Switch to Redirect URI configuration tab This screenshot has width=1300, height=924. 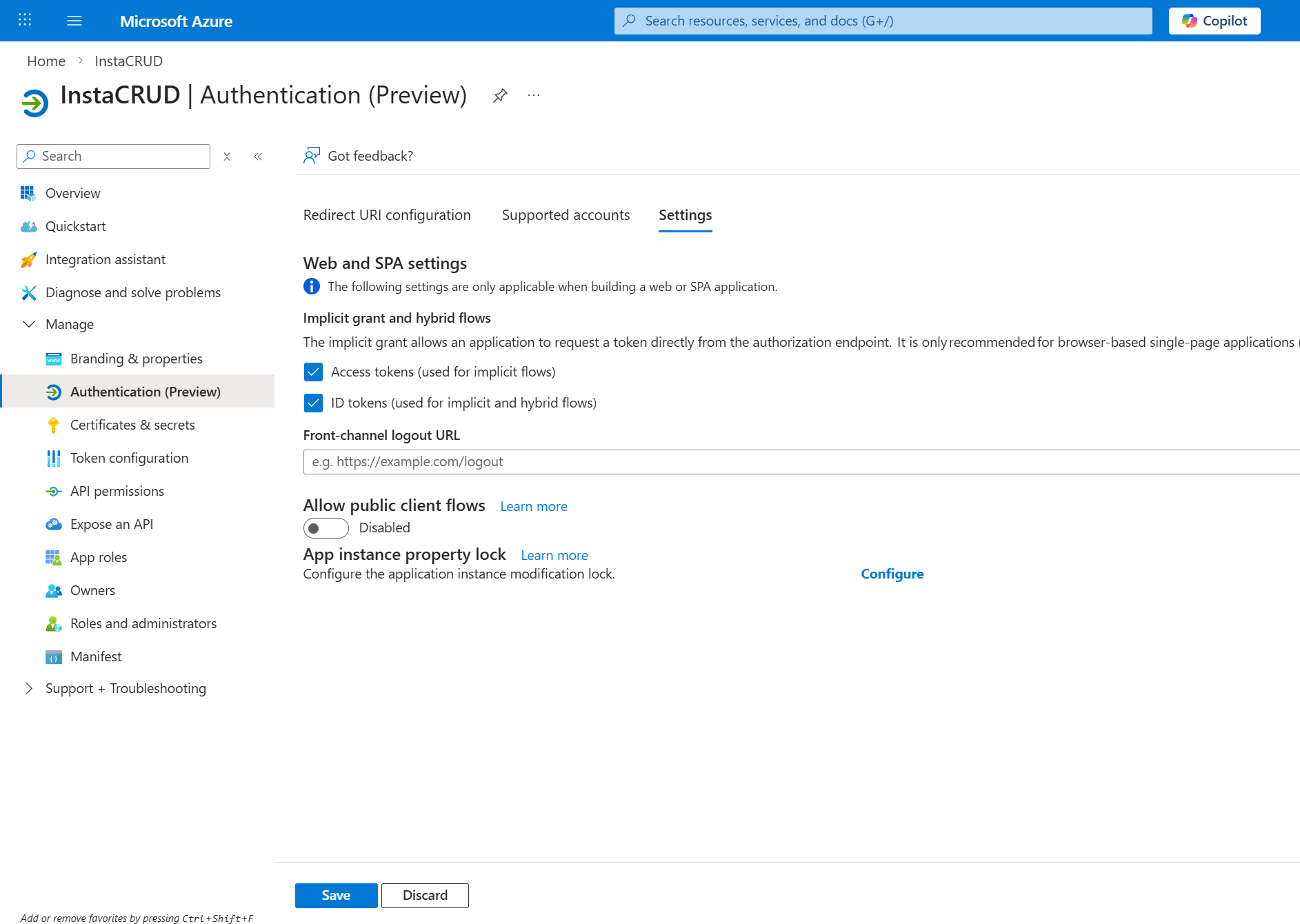click(x=387, y=215)
